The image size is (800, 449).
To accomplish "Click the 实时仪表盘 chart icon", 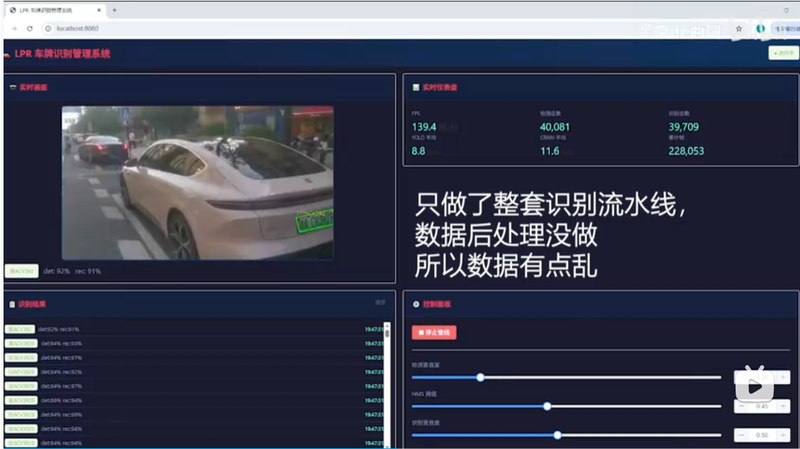I will (x=416, y=87).
